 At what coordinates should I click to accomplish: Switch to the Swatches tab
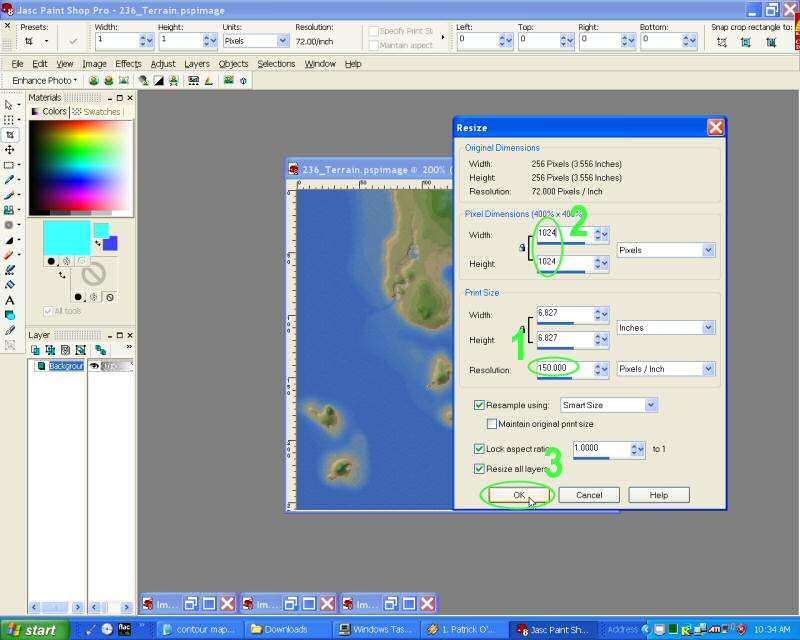(97, 112)
